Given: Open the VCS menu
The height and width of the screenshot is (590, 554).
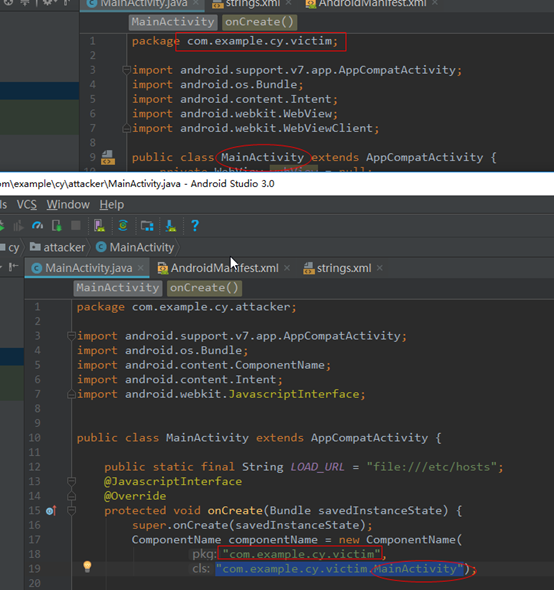Looking at the screenshot, I should [x=27, y=205].
